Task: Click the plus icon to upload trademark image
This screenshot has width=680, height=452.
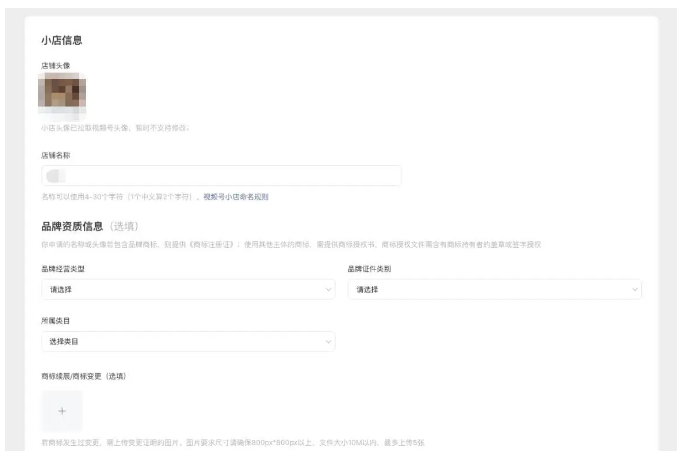Action: 62,411
